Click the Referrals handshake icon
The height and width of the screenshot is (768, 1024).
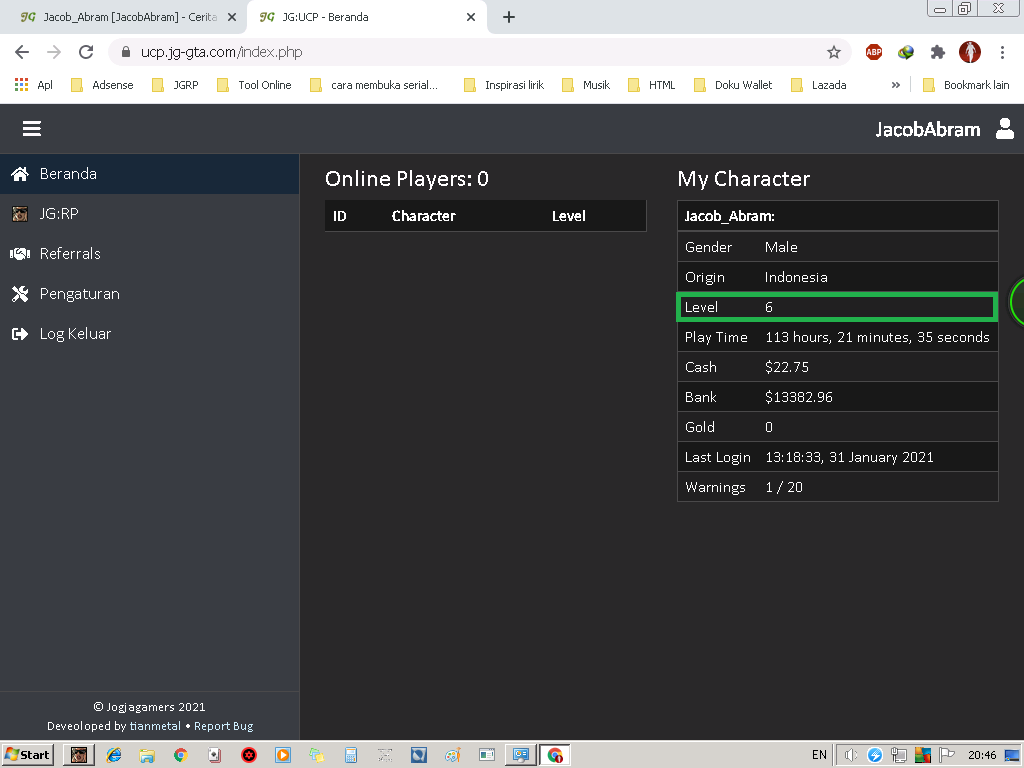(x=20, y=253)
